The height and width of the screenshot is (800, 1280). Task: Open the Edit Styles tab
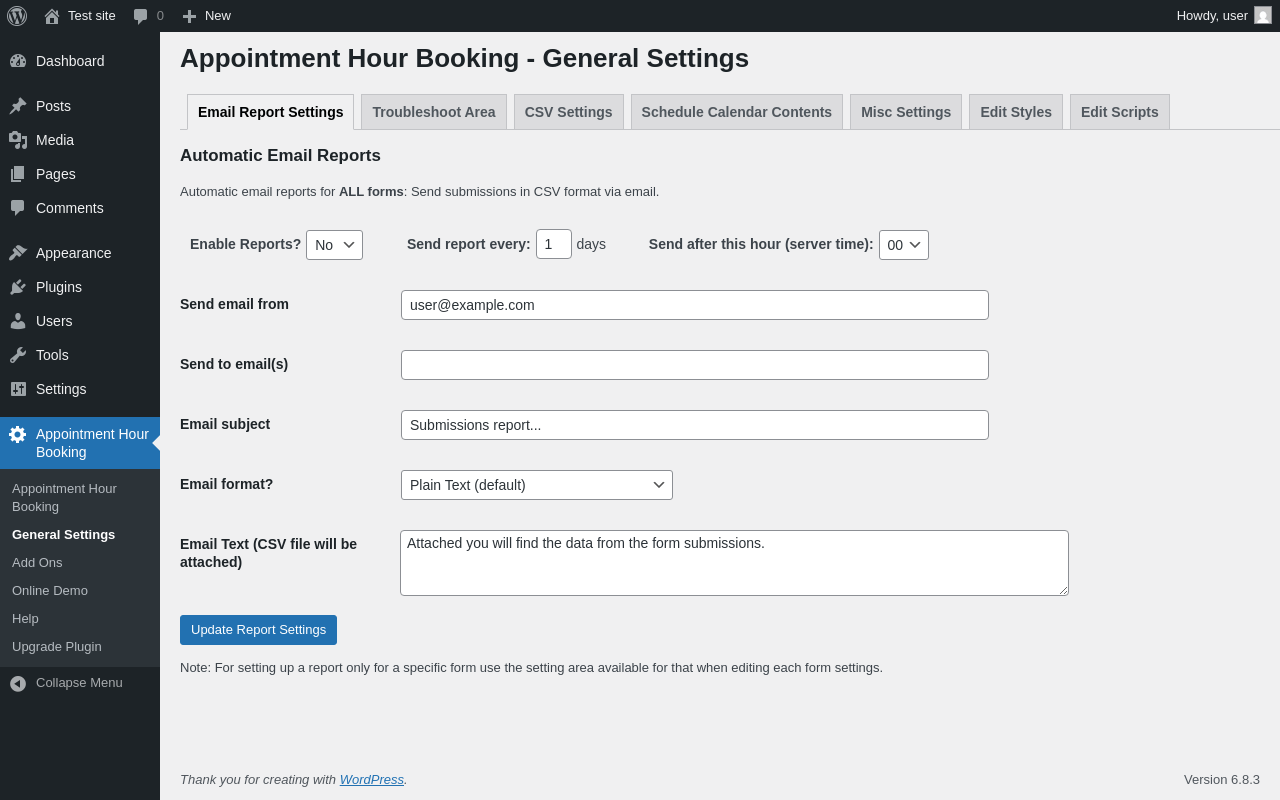coord(1015,112)
